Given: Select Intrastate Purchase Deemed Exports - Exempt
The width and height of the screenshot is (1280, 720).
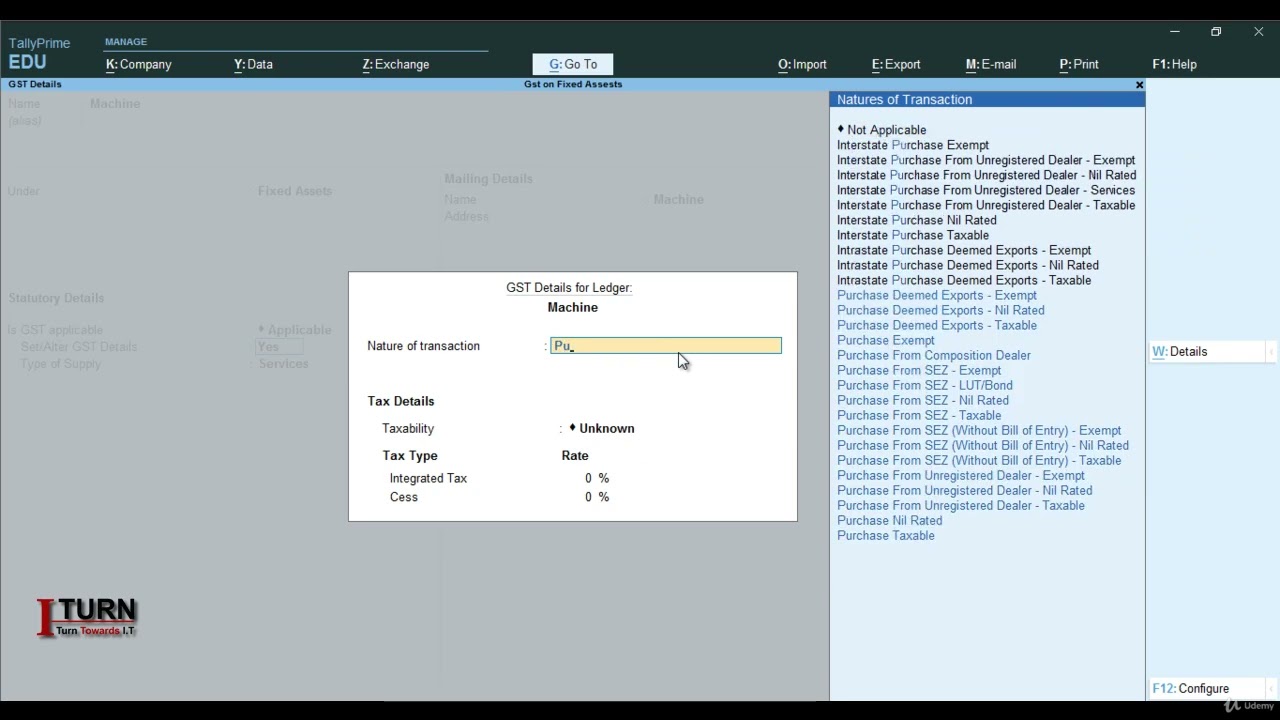Looking at the screenshot, I should click(x=964, y=250).
